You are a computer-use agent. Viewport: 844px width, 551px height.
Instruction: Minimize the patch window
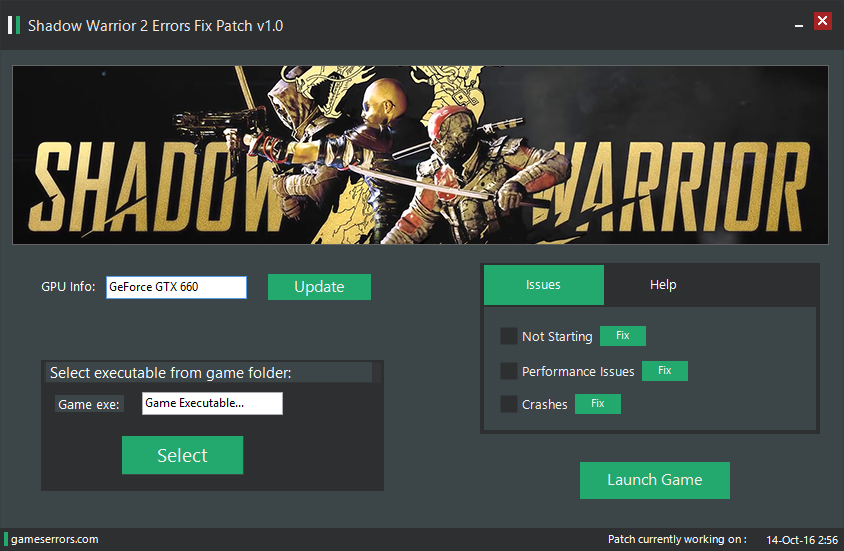pos(799,25)
